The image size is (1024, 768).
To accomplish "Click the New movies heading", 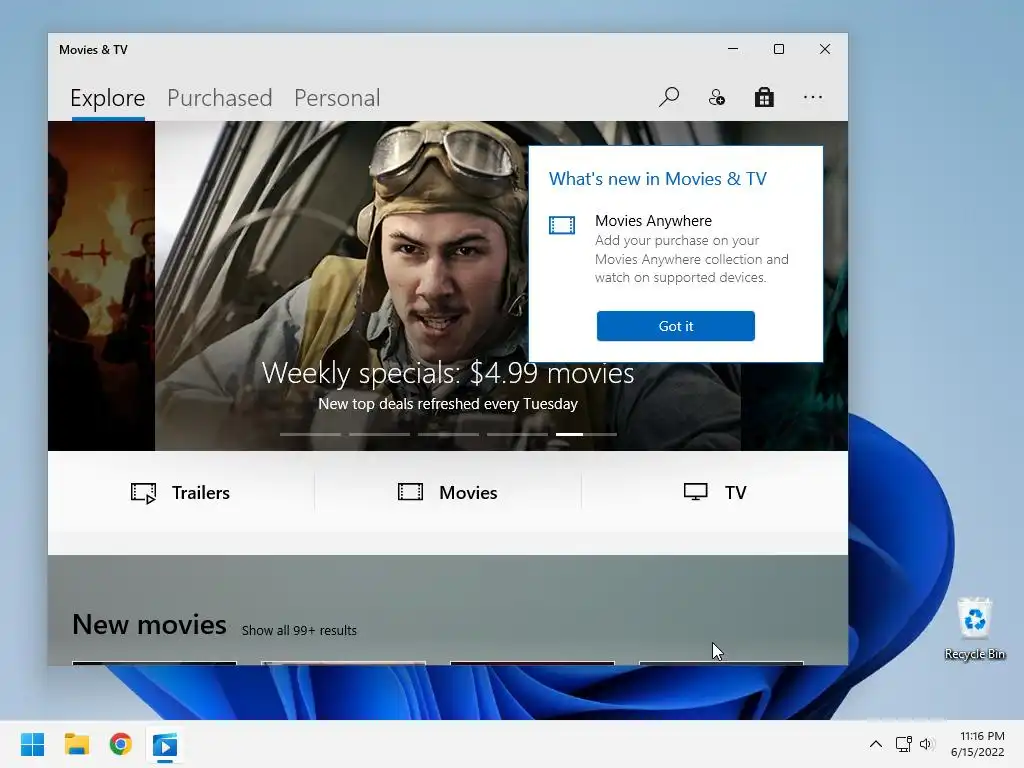I will (x=150, y=624).
